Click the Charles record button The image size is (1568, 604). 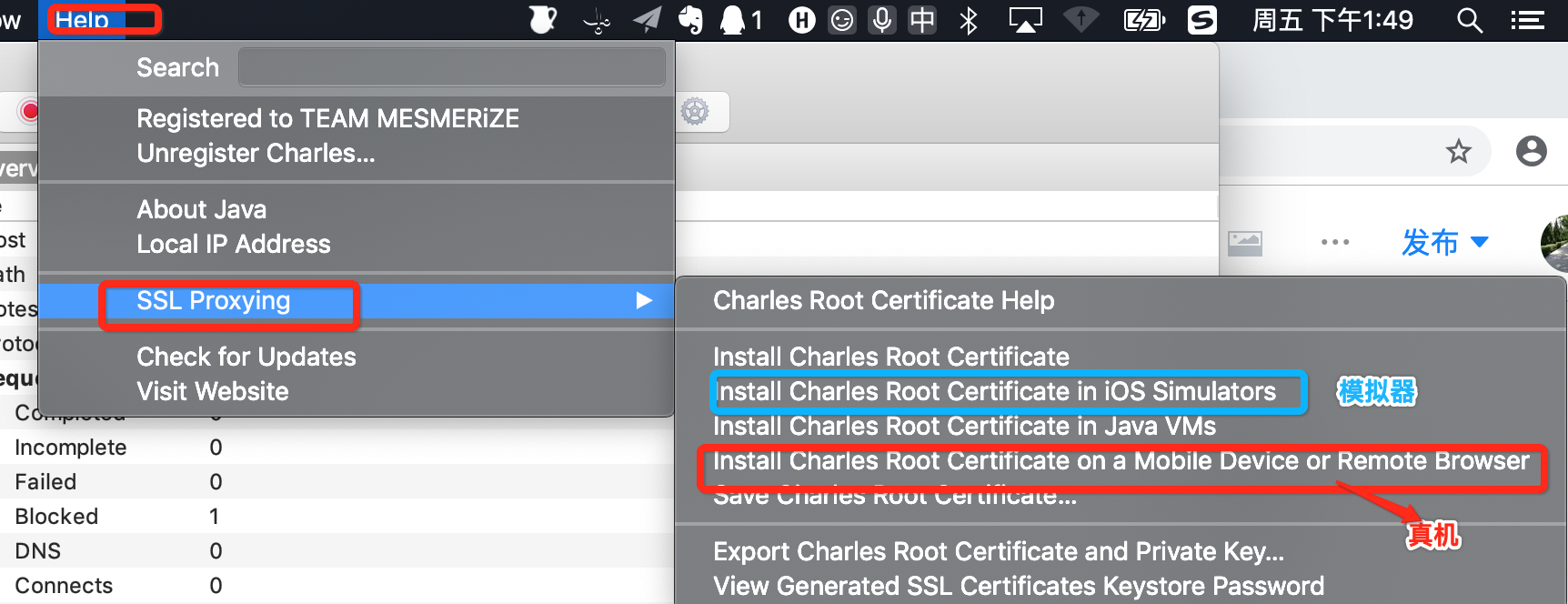pos(30,111)
